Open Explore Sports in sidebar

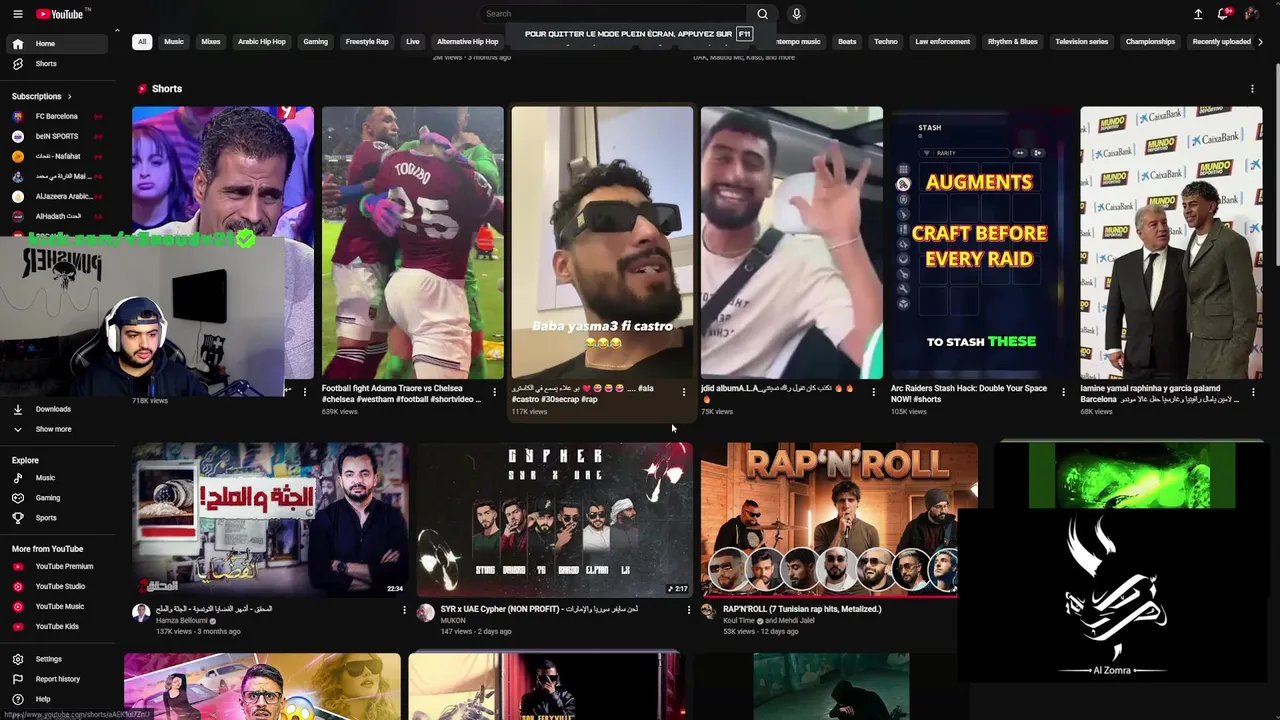55,518
